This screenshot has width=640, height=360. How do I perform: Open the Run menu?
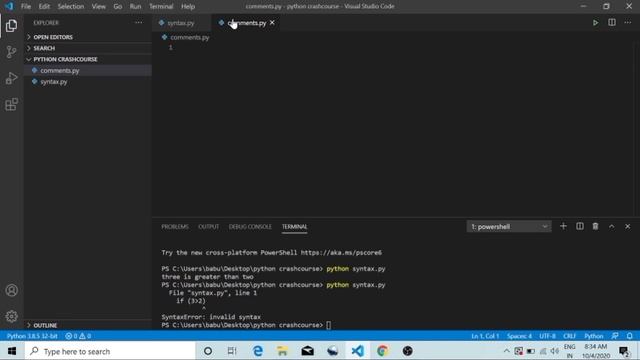[x=135, y=7]
